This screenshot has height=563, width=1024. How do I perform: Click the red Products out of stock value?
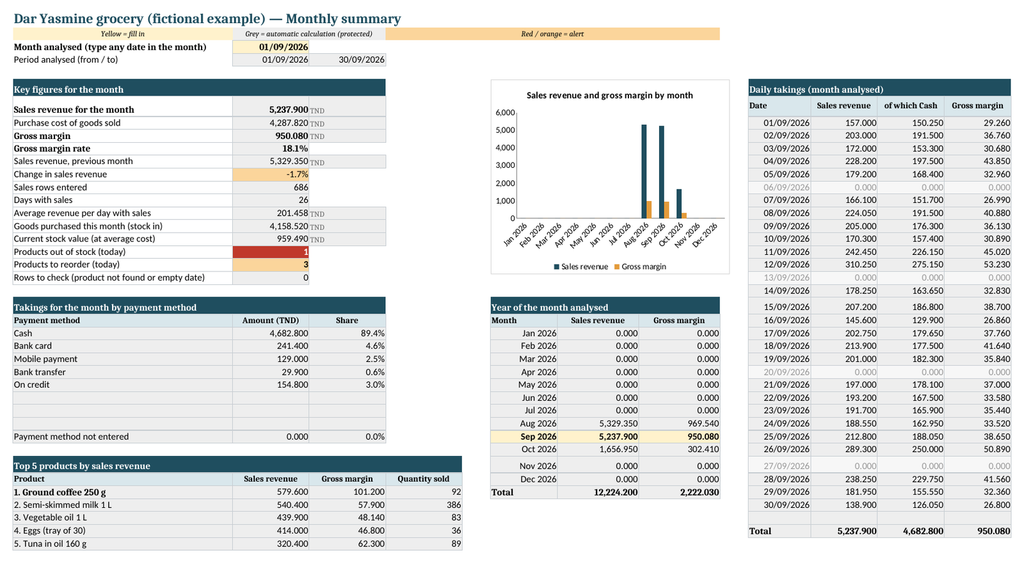[x=270, y=251]
